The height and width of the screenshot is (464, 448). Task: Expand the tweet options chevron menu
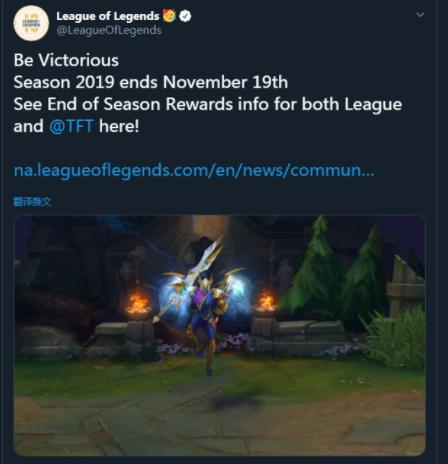(x=420, y=15)
